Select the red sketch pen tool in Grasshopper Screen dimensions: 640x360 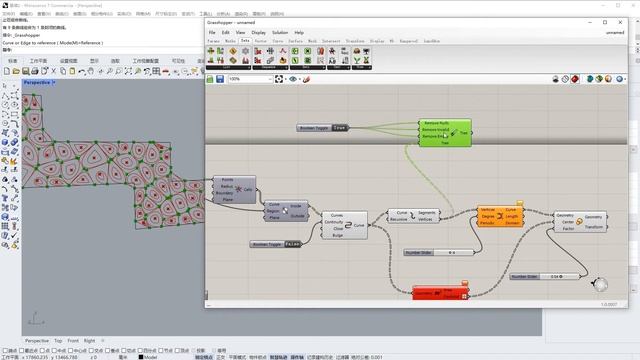[306, 79]
